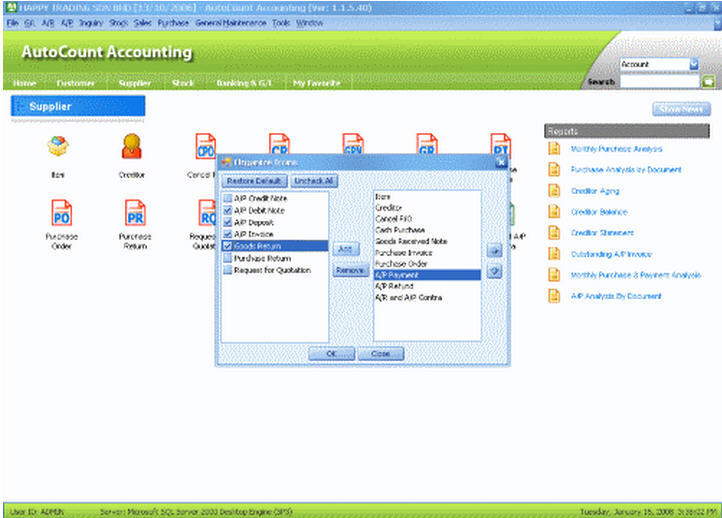Uncheck the A/P Invoice checkbox
The image size is (722, 518).
click(x=227, y=234)
